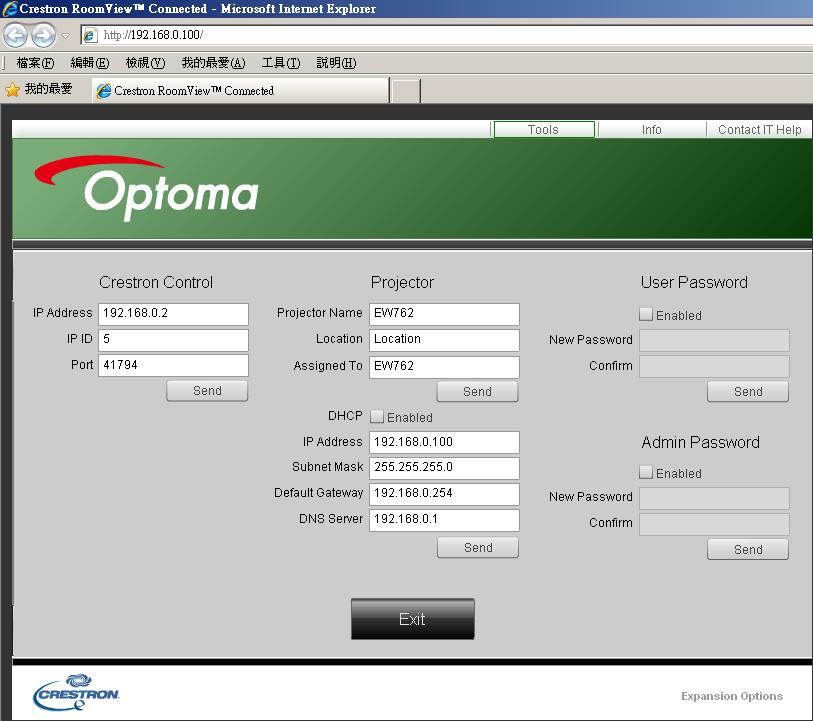Click User Password Confirm field
The width and height of the screenshot is (813, 721).
point(714,366)
